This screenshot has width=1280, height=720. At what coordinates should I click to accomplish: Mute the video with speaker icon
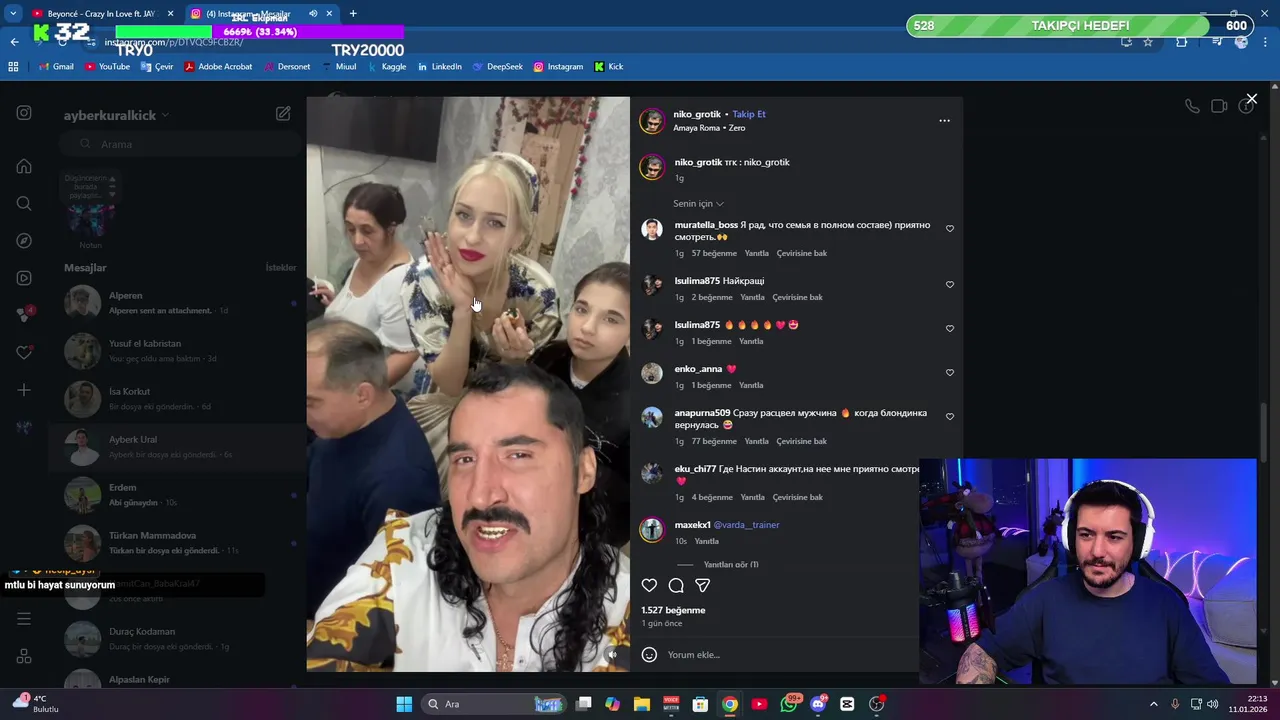point(612,655)
